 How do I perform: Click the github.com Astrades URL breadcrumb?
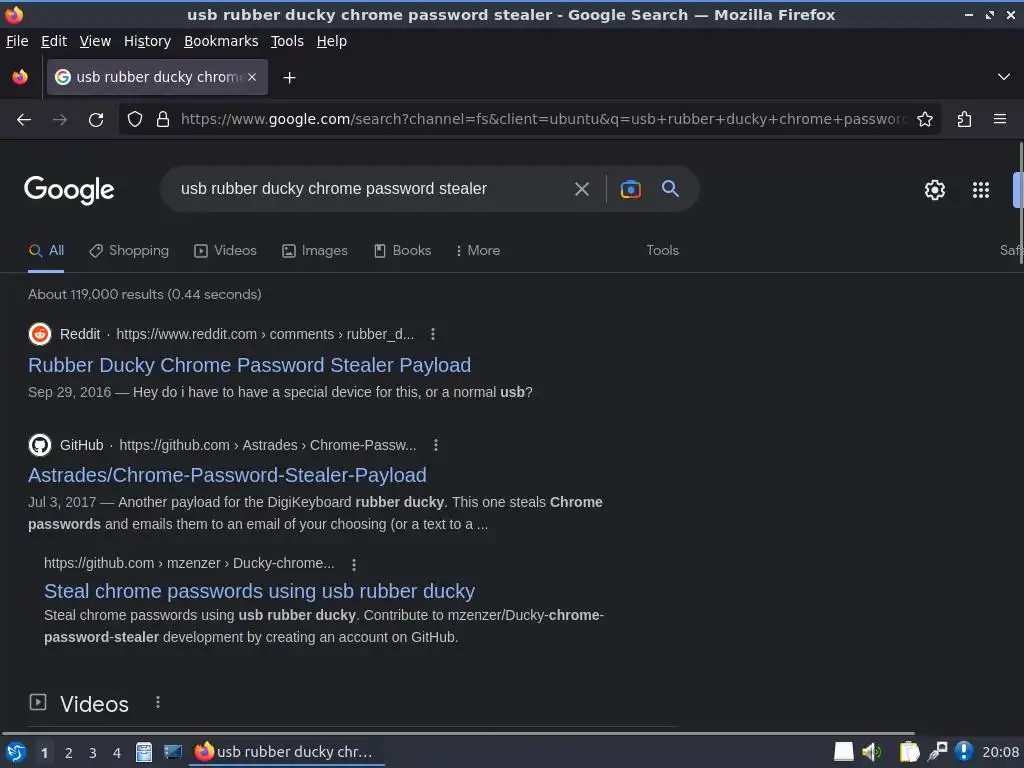tap(268, 445)
